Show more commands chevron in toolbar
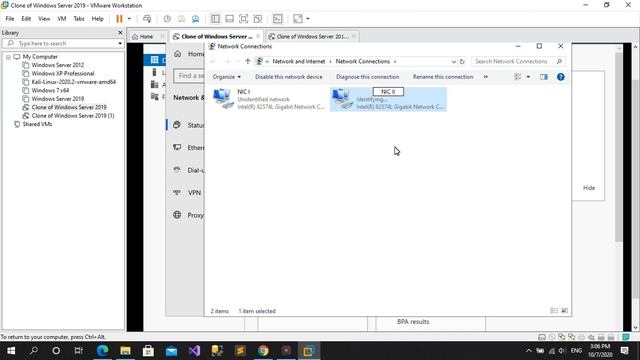 point(486,77)
